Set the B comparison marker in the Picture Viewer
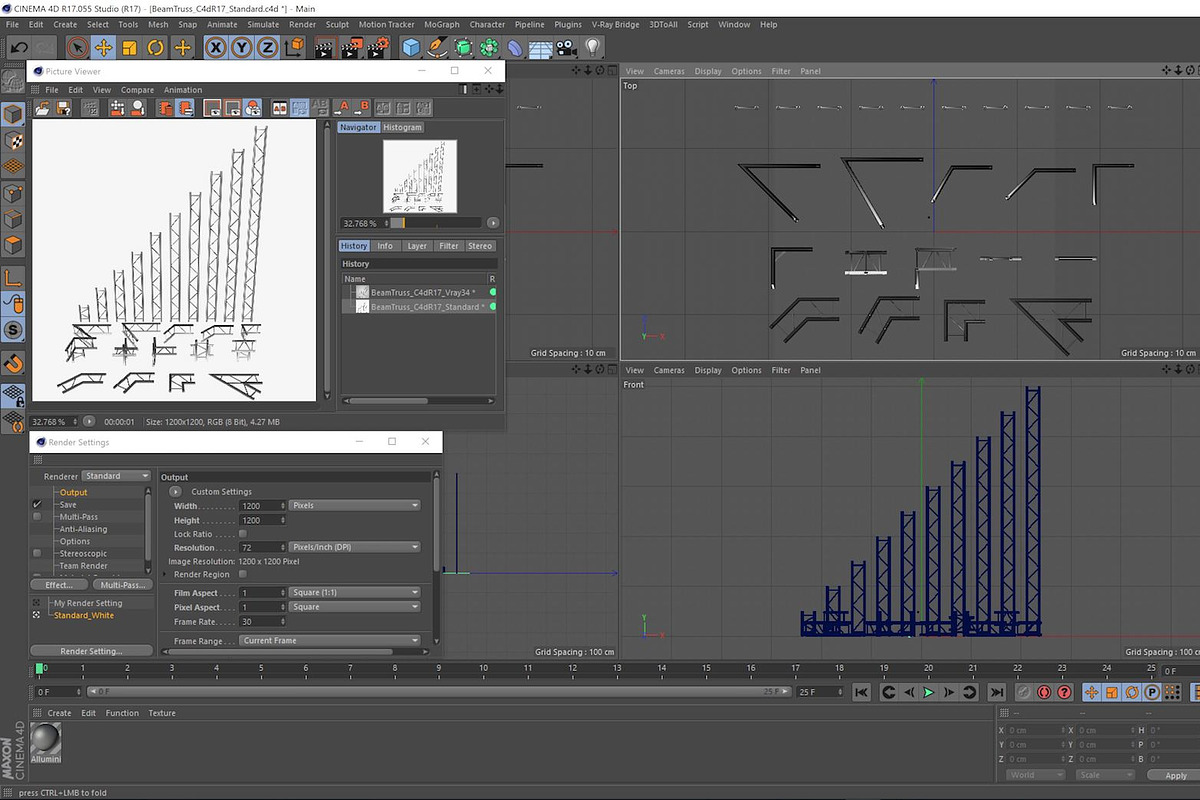1200x800 pixels. [x=362, y=108]
